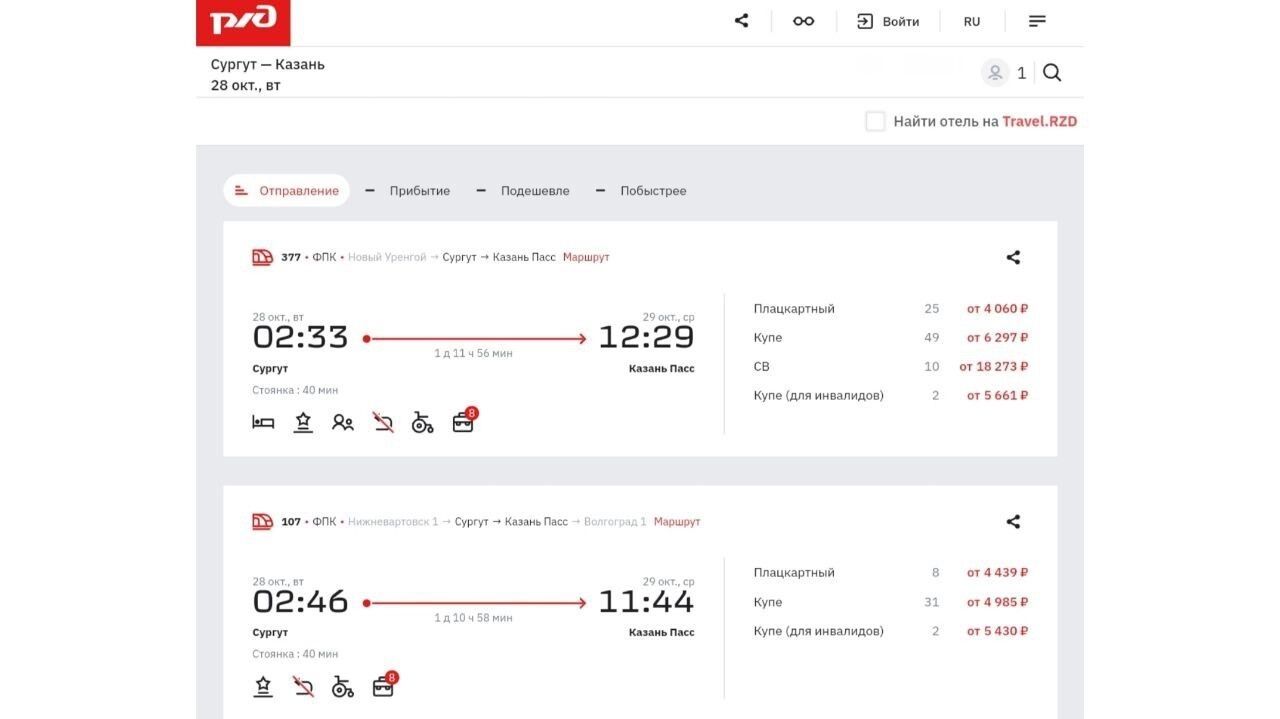
Task: Open accessibility glasses mode in header
Action: (x=803, y=21)
